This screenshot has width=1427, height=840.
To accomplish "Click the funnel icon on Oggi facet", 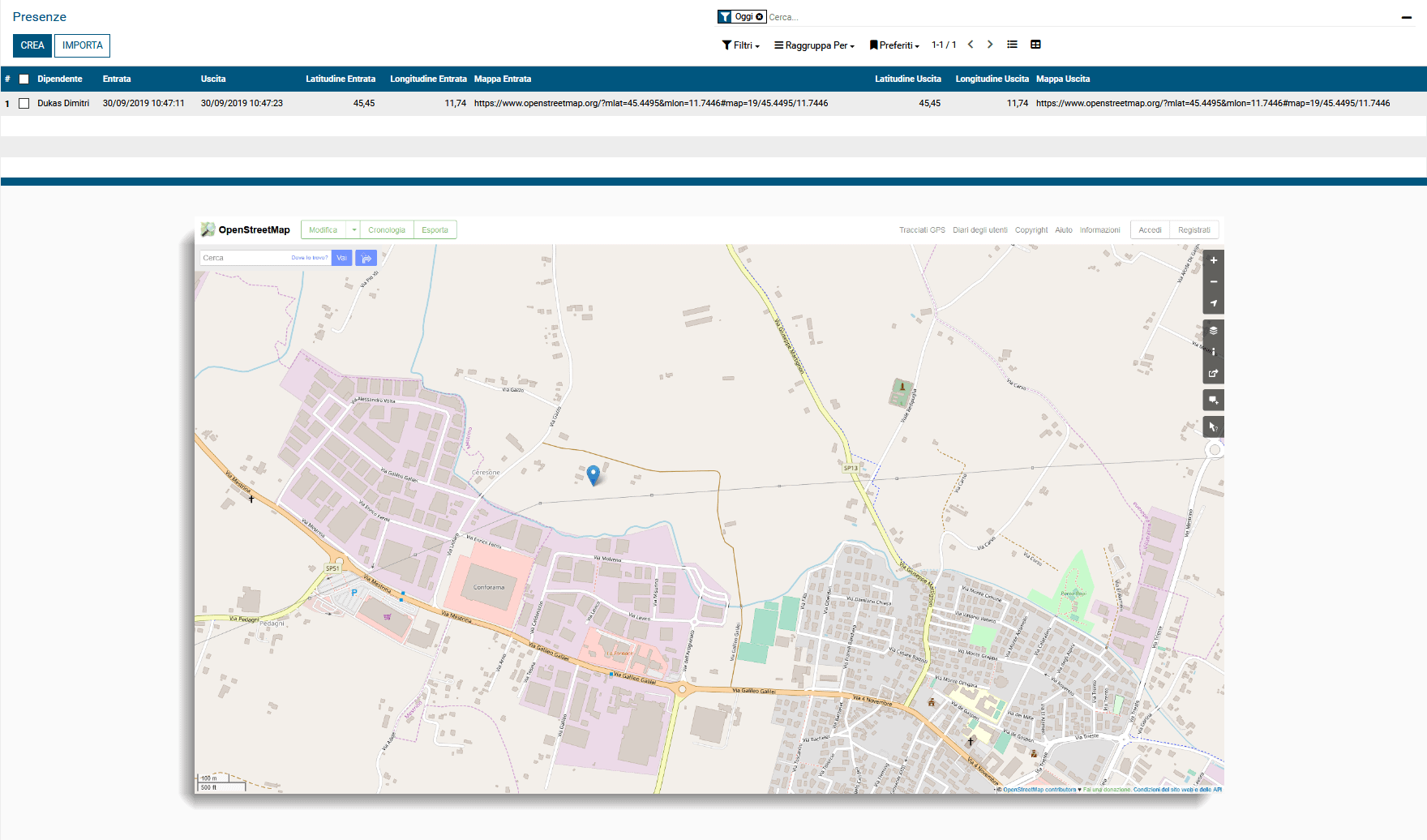I will pyautogui.click(x=725, y=17).
